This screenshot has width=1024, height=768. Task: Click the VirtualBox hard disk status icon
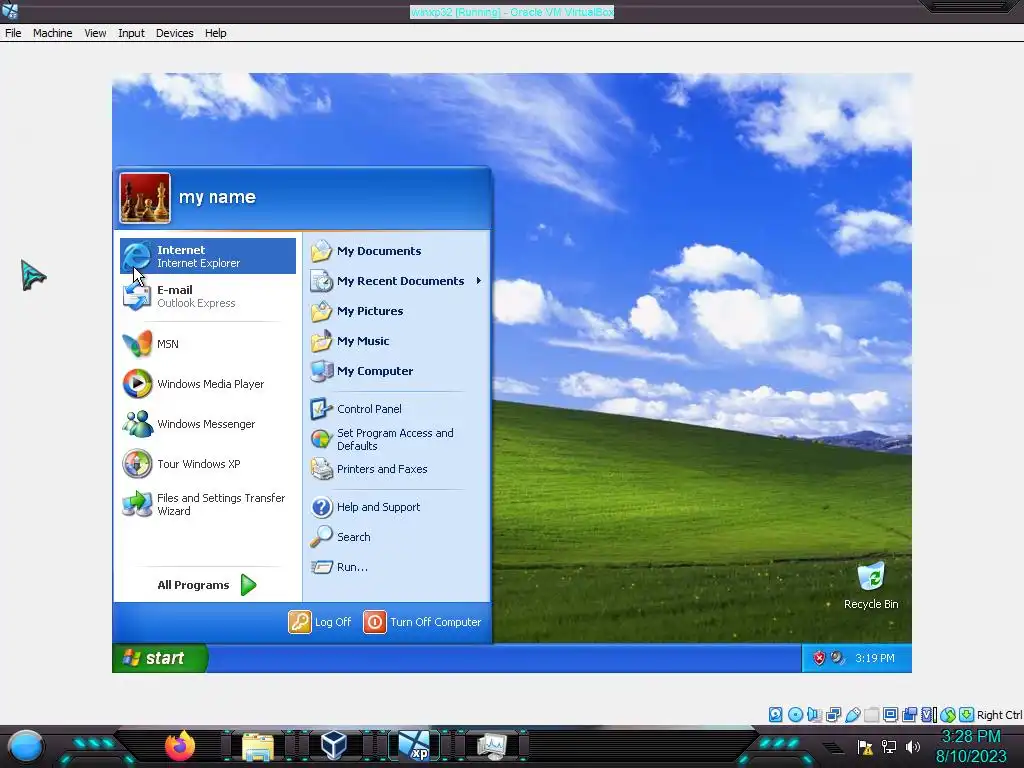(x=775, y=714)
